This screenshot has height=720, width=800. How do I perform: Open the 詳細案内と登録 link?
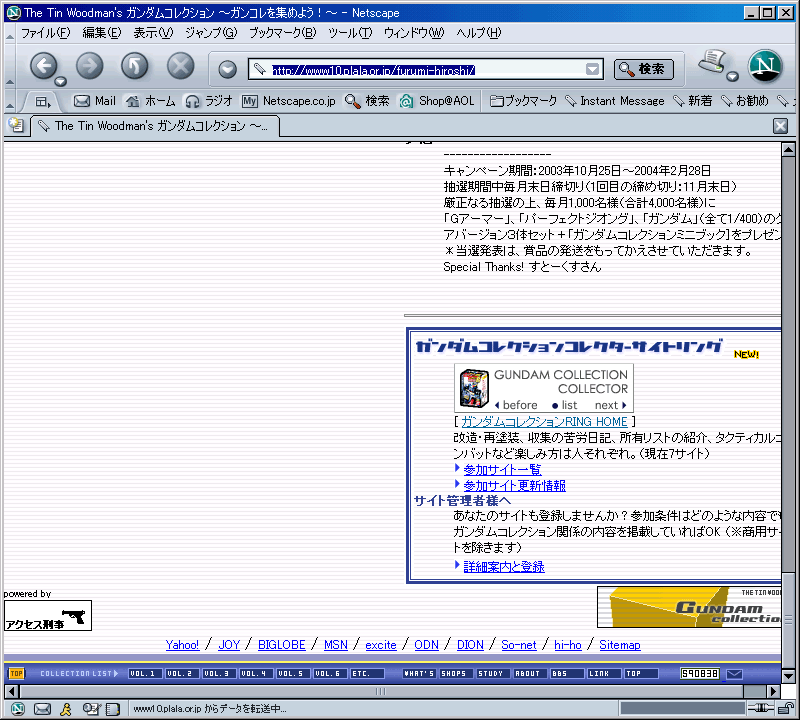click(504, 566)
